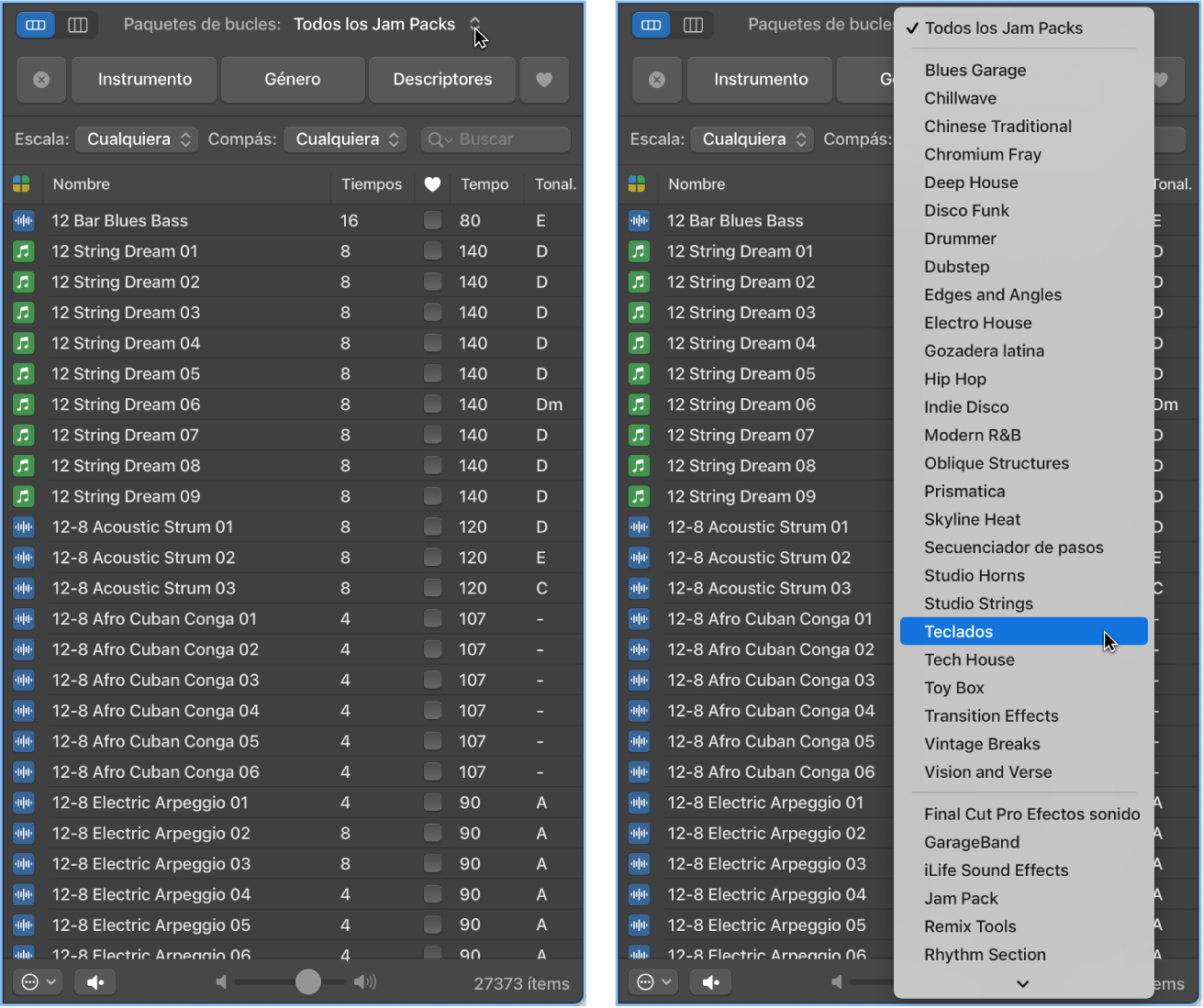Open the Todos los Jam Packs popup in left panel

coord(386,25)
